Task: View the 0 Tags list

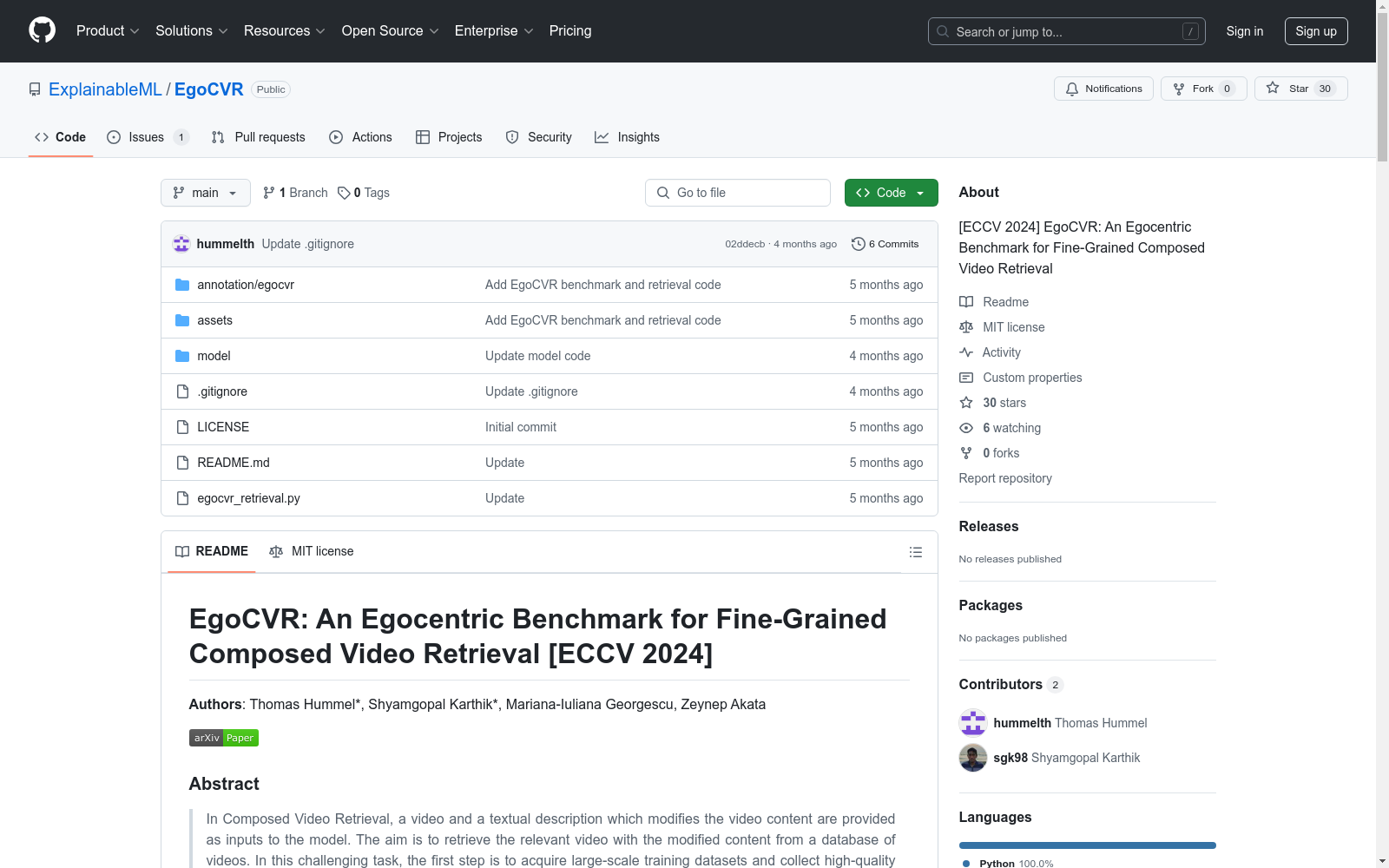Action: pos(364,193)
